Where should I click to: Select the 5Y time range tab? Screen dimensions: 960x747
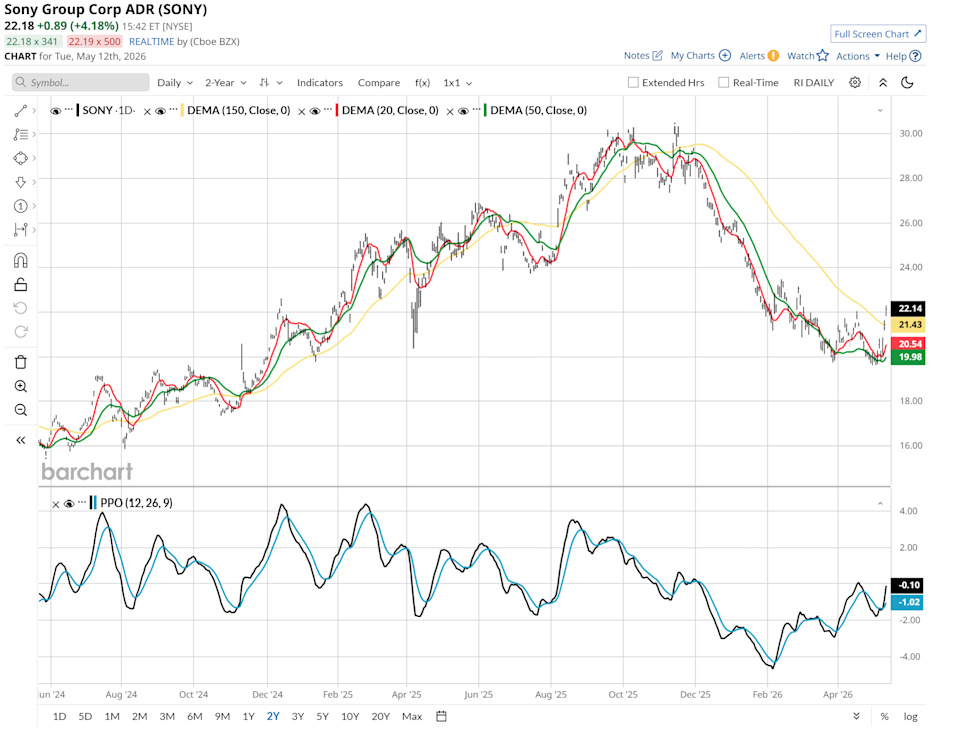[322, 716]
